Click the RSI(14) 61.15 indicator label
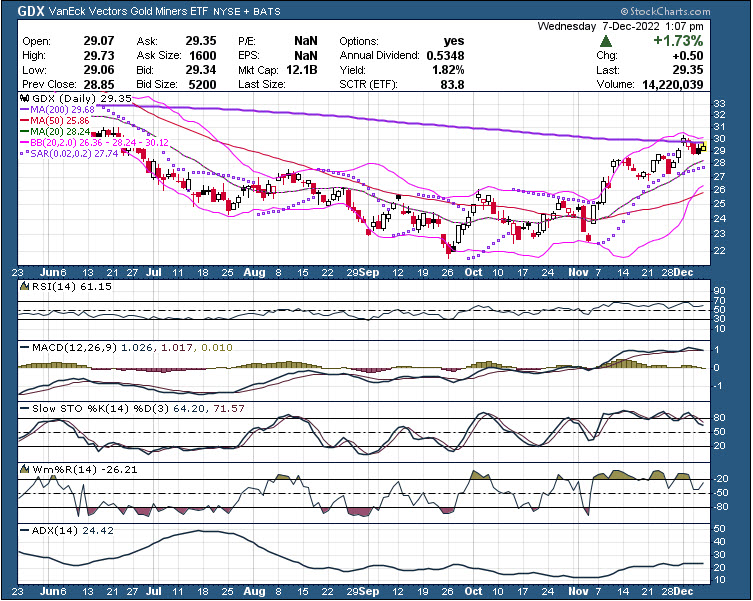 point(72,287)
